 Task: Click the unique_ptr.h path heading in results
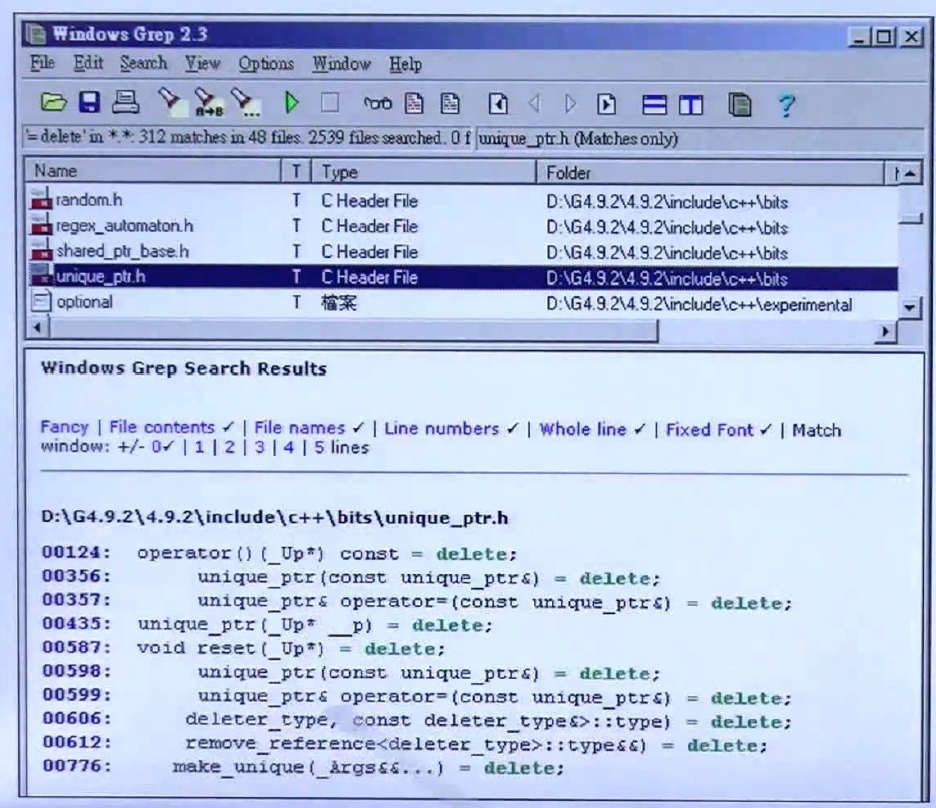click(x=275, y=517)
